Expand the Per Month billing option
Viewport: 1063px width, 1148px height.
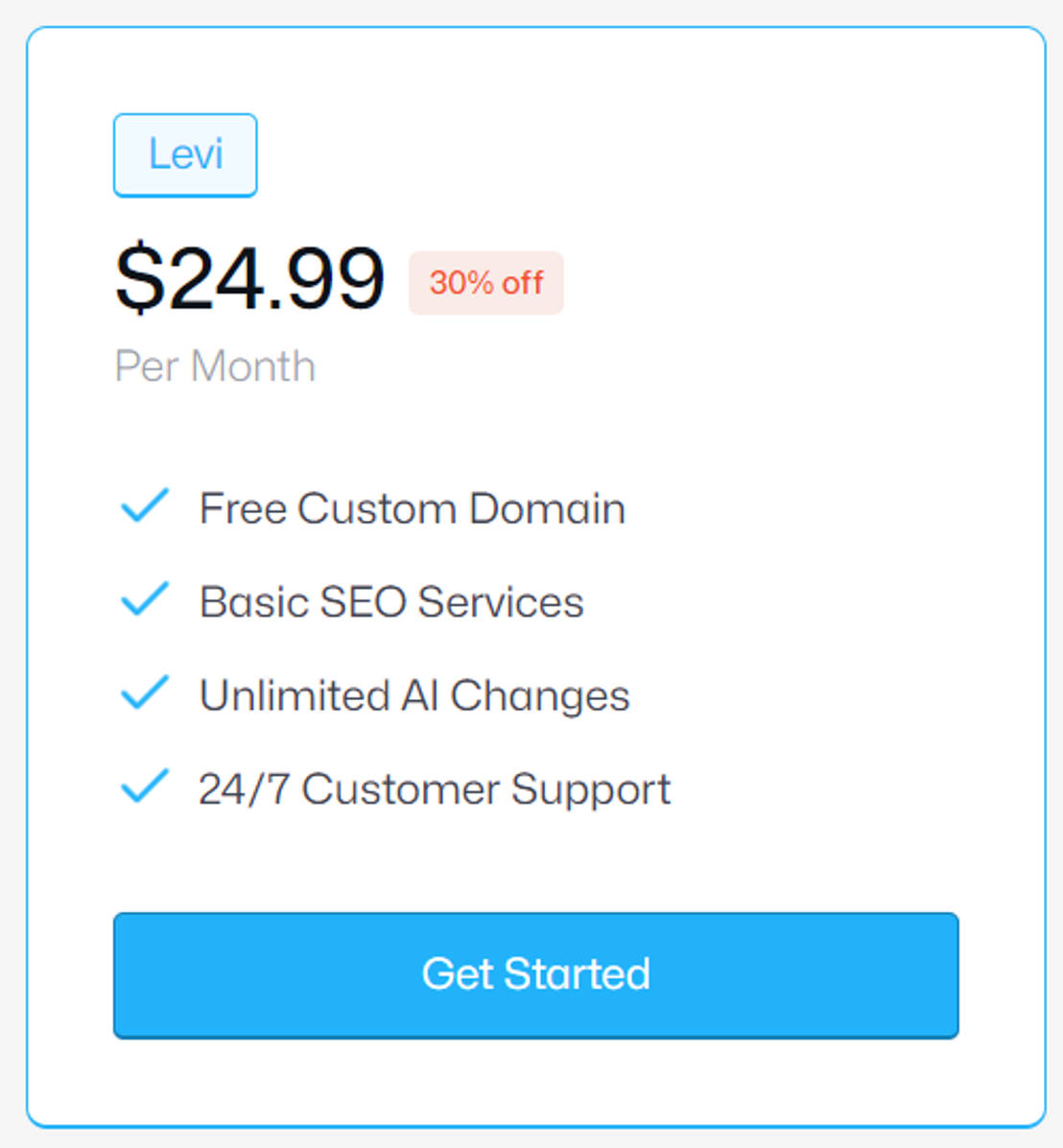point(215,365)
